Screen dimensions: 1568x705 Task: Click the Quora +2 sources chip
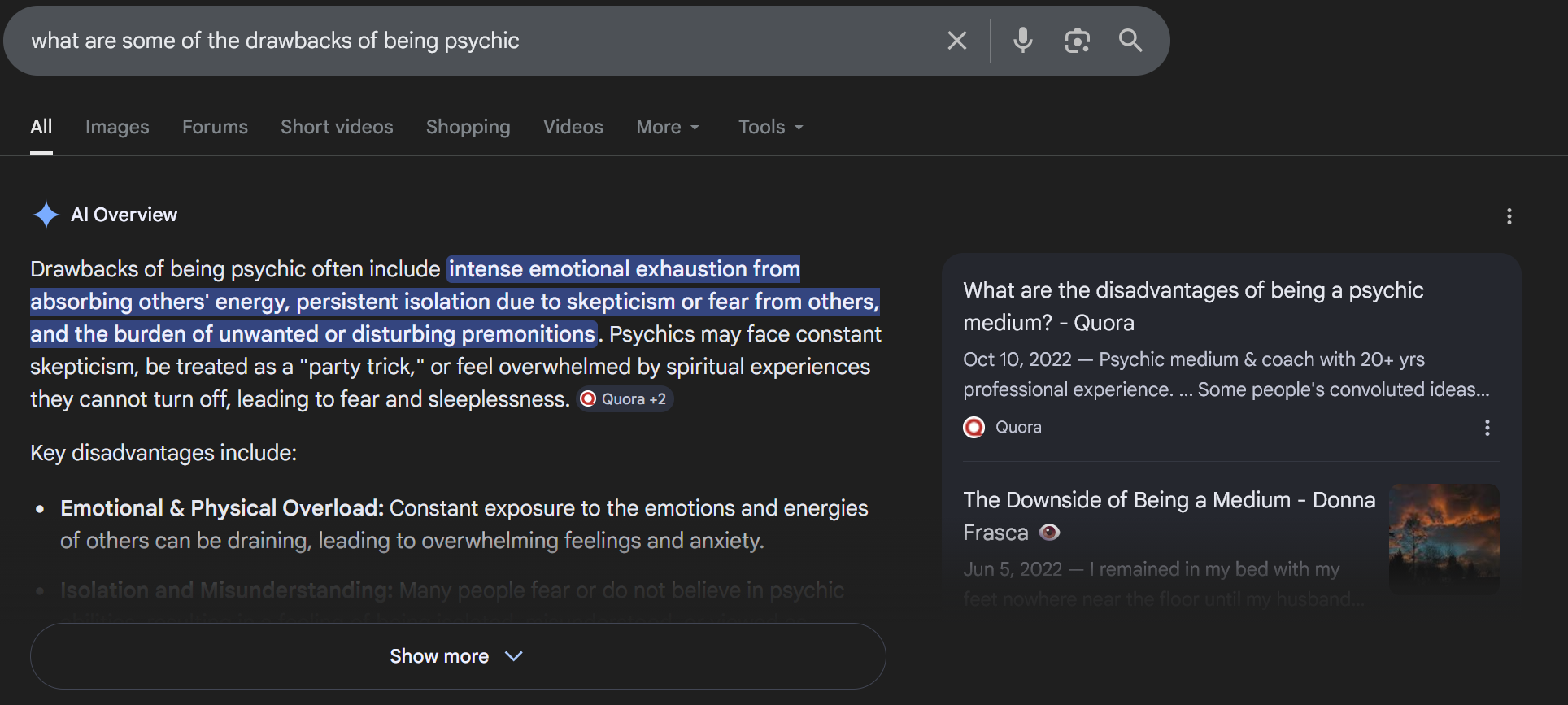point(625,399)
